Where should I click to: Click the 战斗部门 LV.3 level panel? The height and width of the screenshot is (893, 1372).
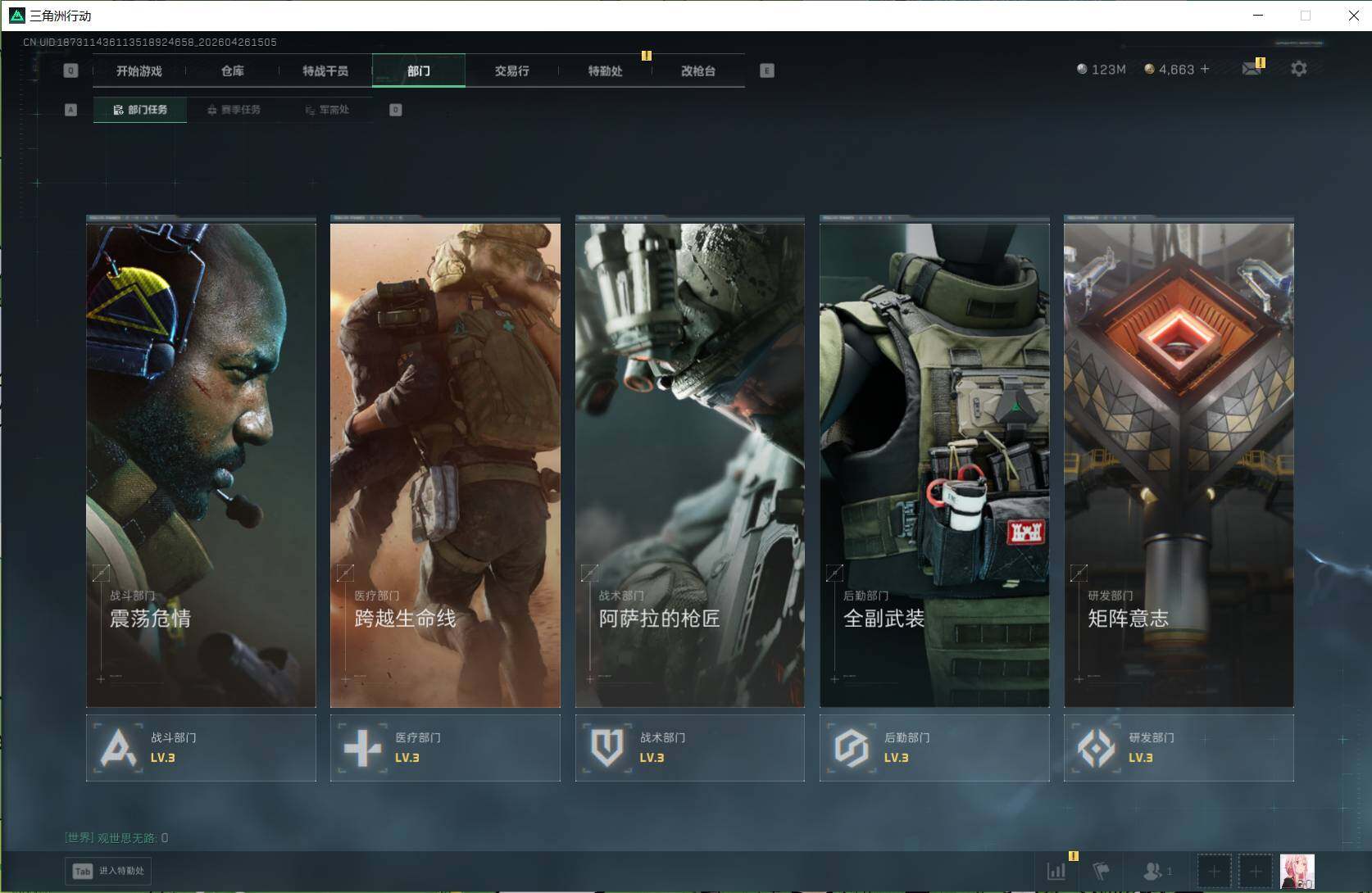coord(201,748)
